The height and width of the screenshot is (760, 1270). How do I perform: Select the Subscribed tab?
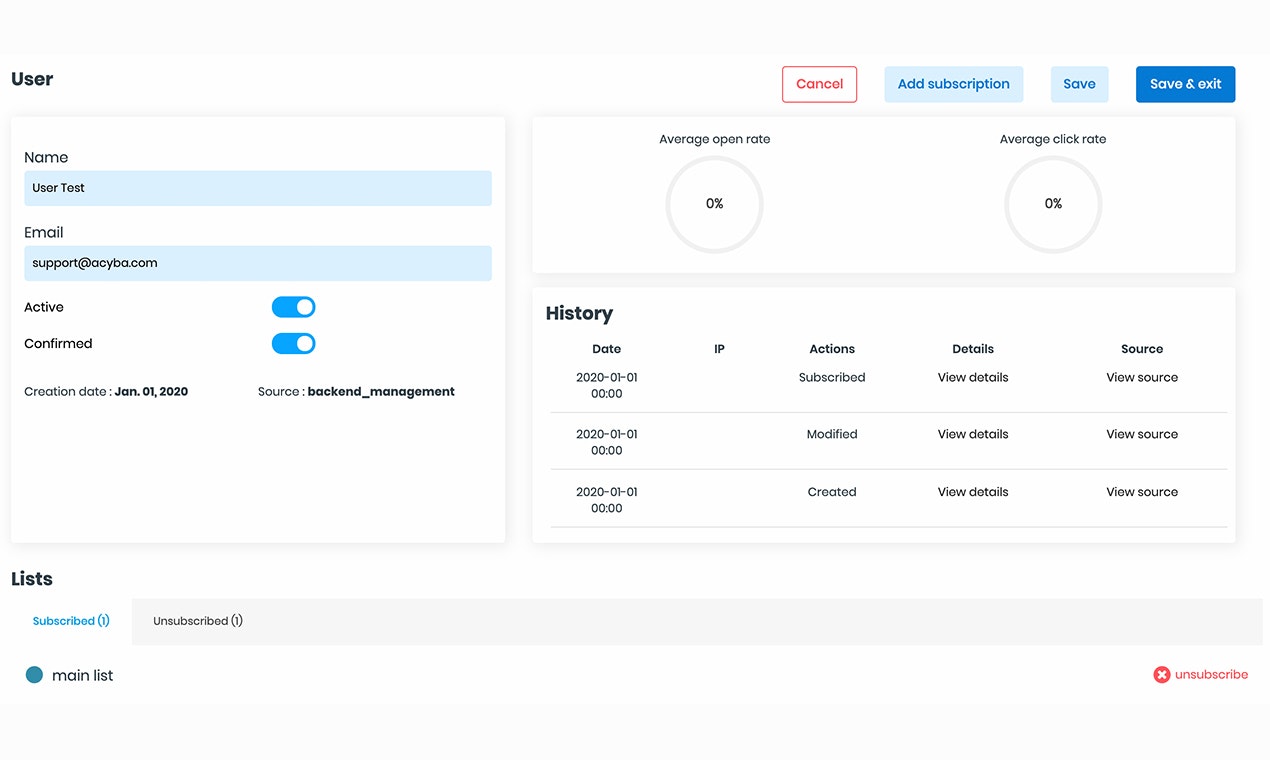coord(70,620)
